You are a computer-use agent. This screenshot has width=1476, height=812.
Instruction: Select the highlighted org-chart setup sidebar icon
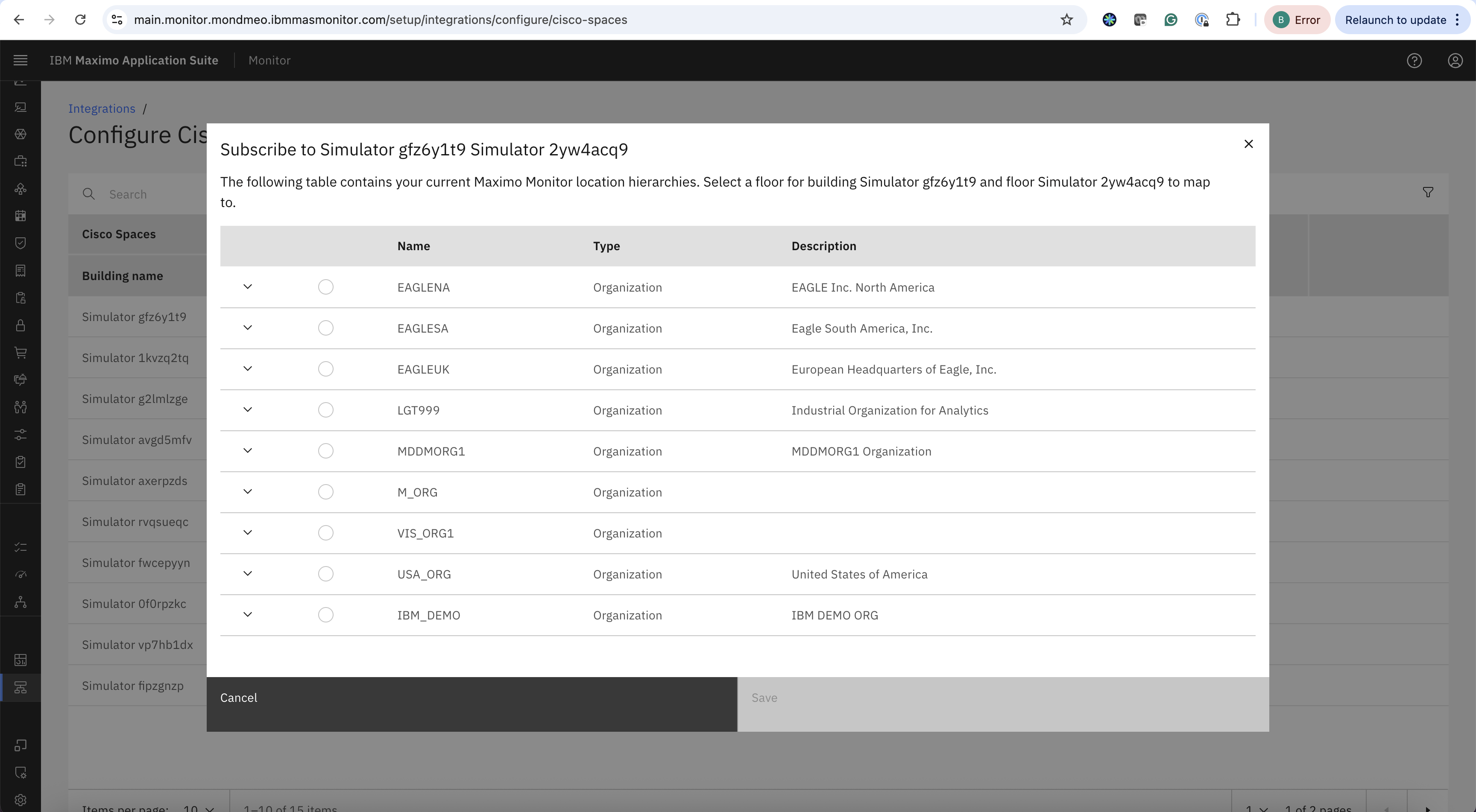coord(20,688)
